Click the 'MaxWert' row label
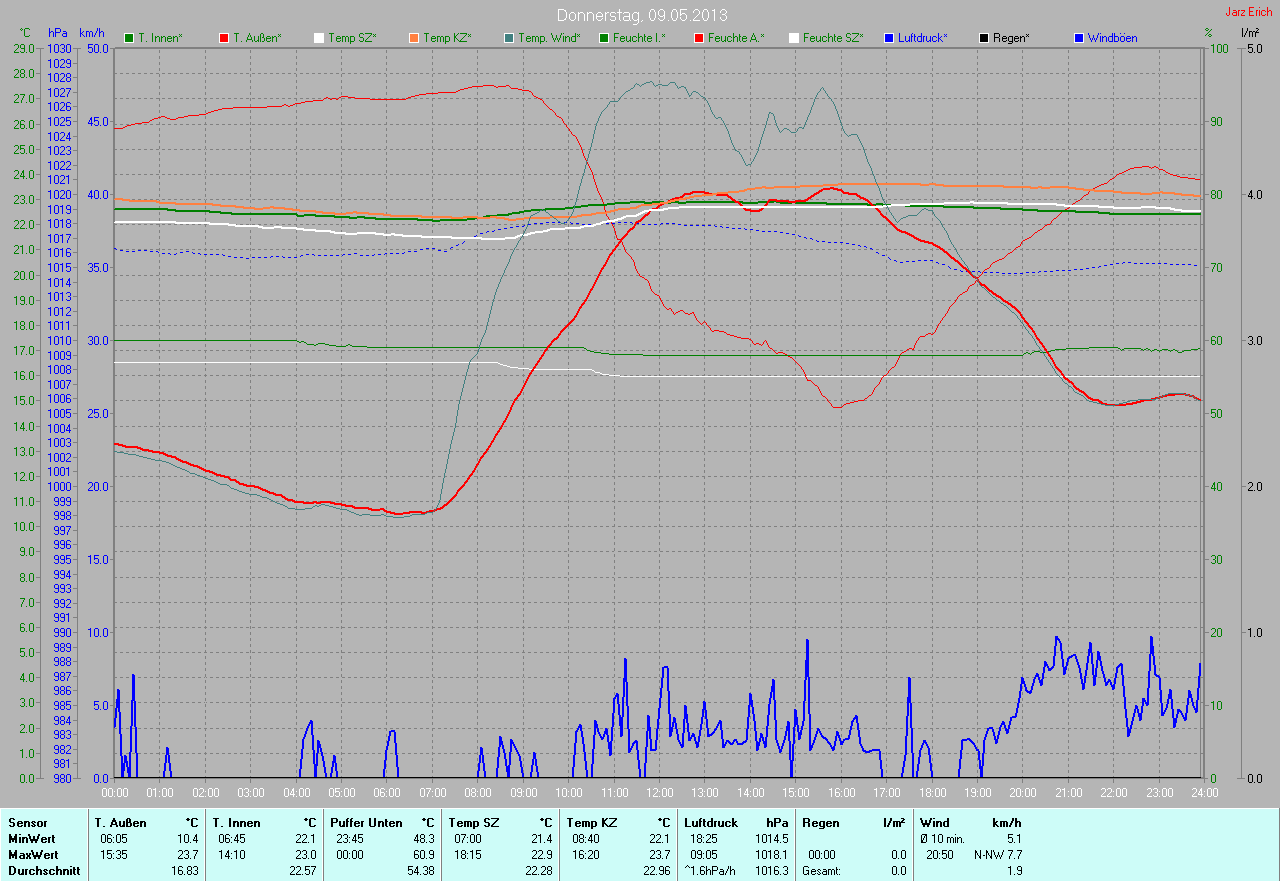1280x881 pixels. (32, 855)
